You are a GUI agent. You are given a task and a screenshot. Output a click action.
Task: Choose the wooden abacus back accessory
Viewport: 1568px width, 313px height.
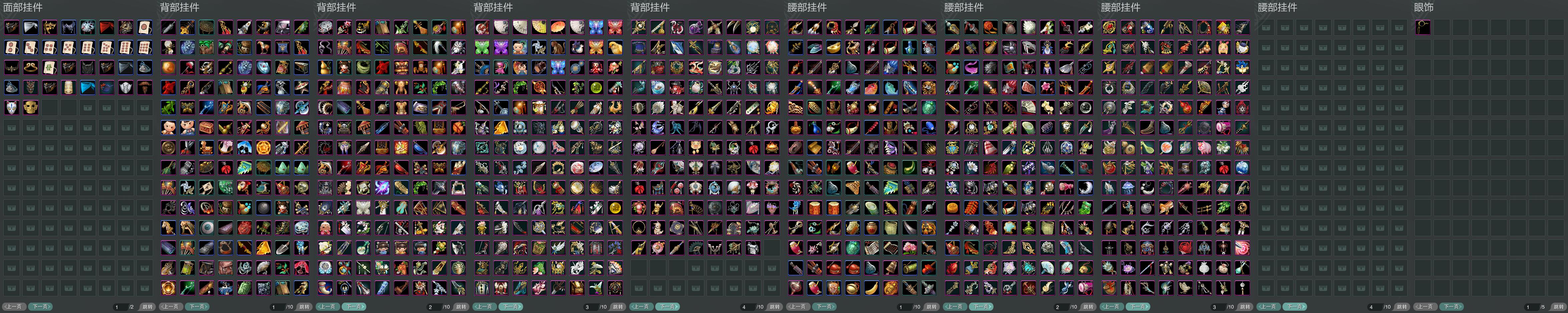pyautogui.click(x=264, y=107)
